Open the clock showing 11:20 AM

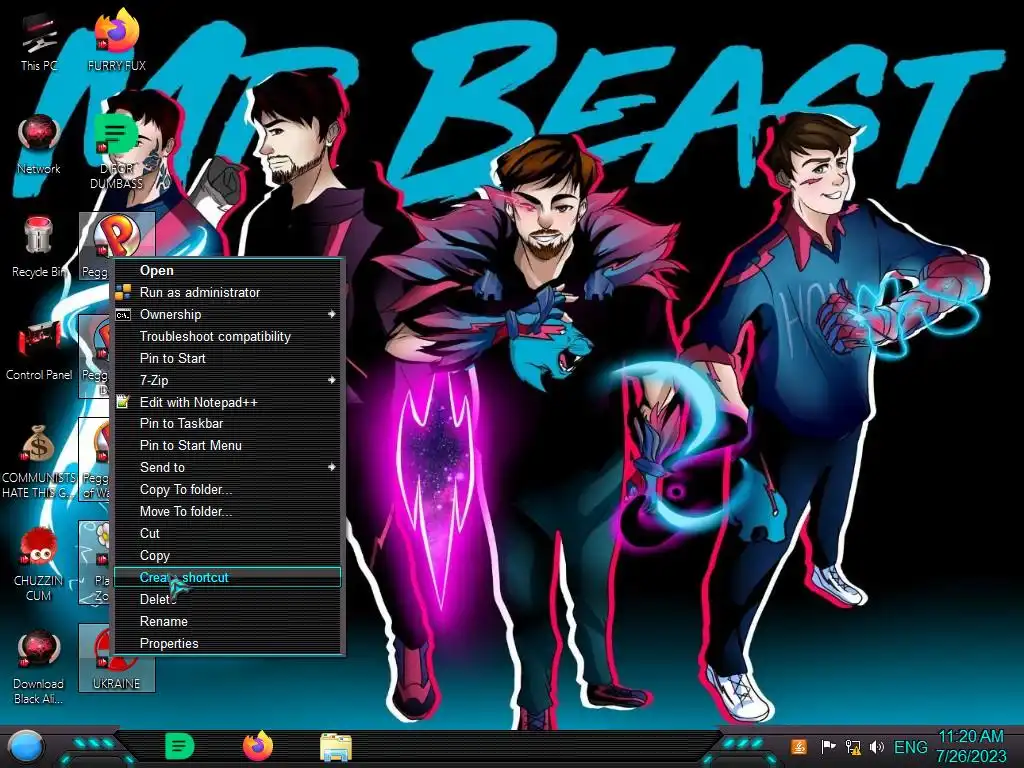pos(970,746)
